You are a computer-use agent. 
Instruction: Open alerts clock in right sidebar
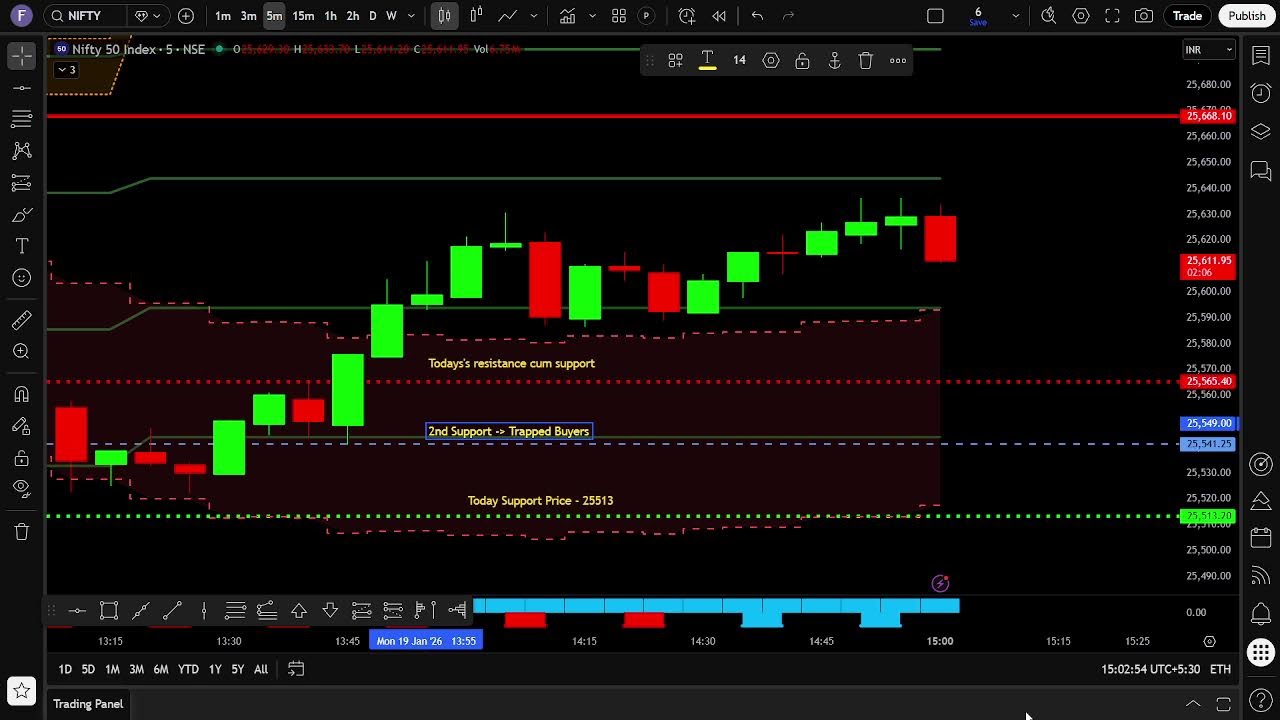[1261, 93]
